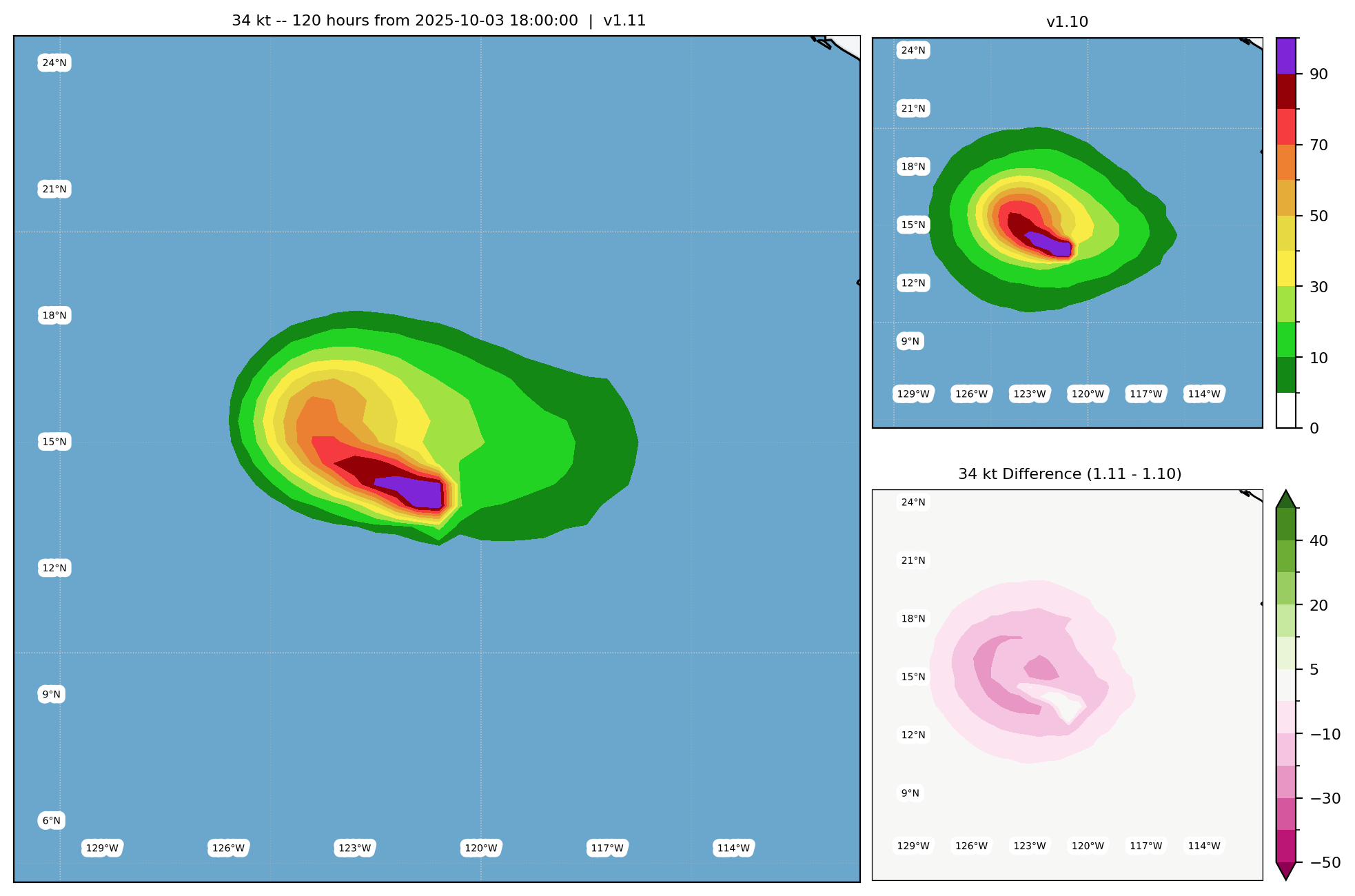
Task: Click the 114°W label in the difference panel
Action: tap(1204, 846)
